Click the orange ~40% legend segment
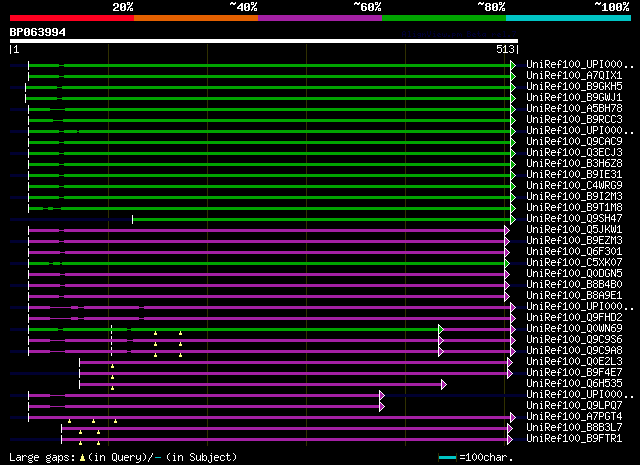Viewport: 640px width, 465px height. pyautogui.click(x=196, y=18)
